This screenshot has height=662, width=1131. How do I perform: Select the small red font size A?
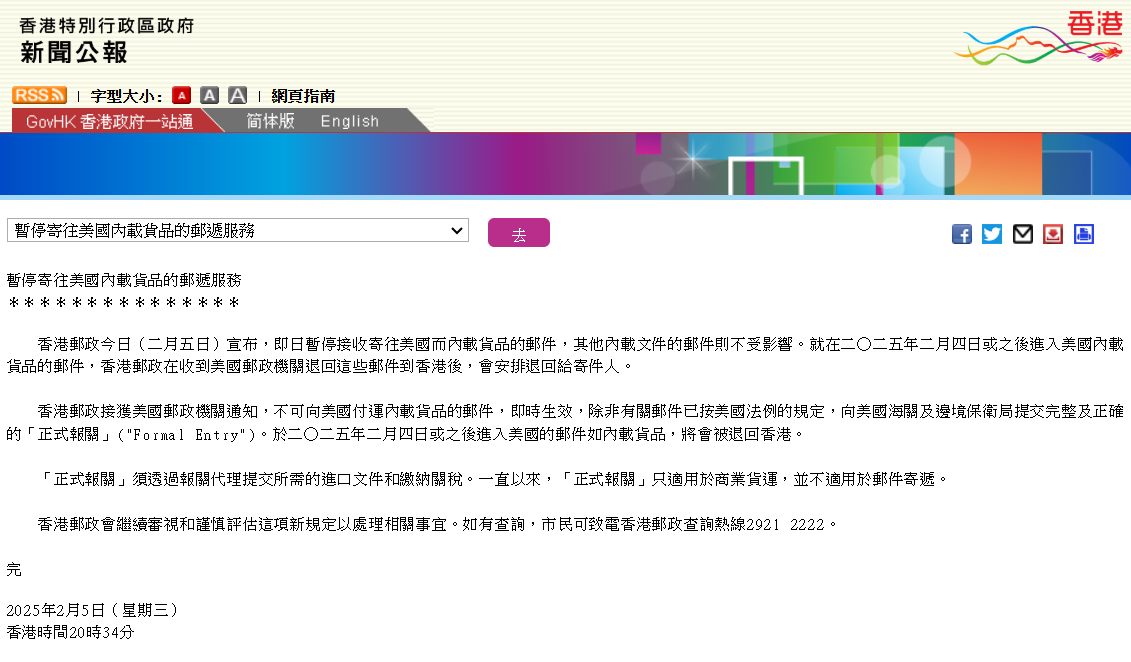(181, 95)
